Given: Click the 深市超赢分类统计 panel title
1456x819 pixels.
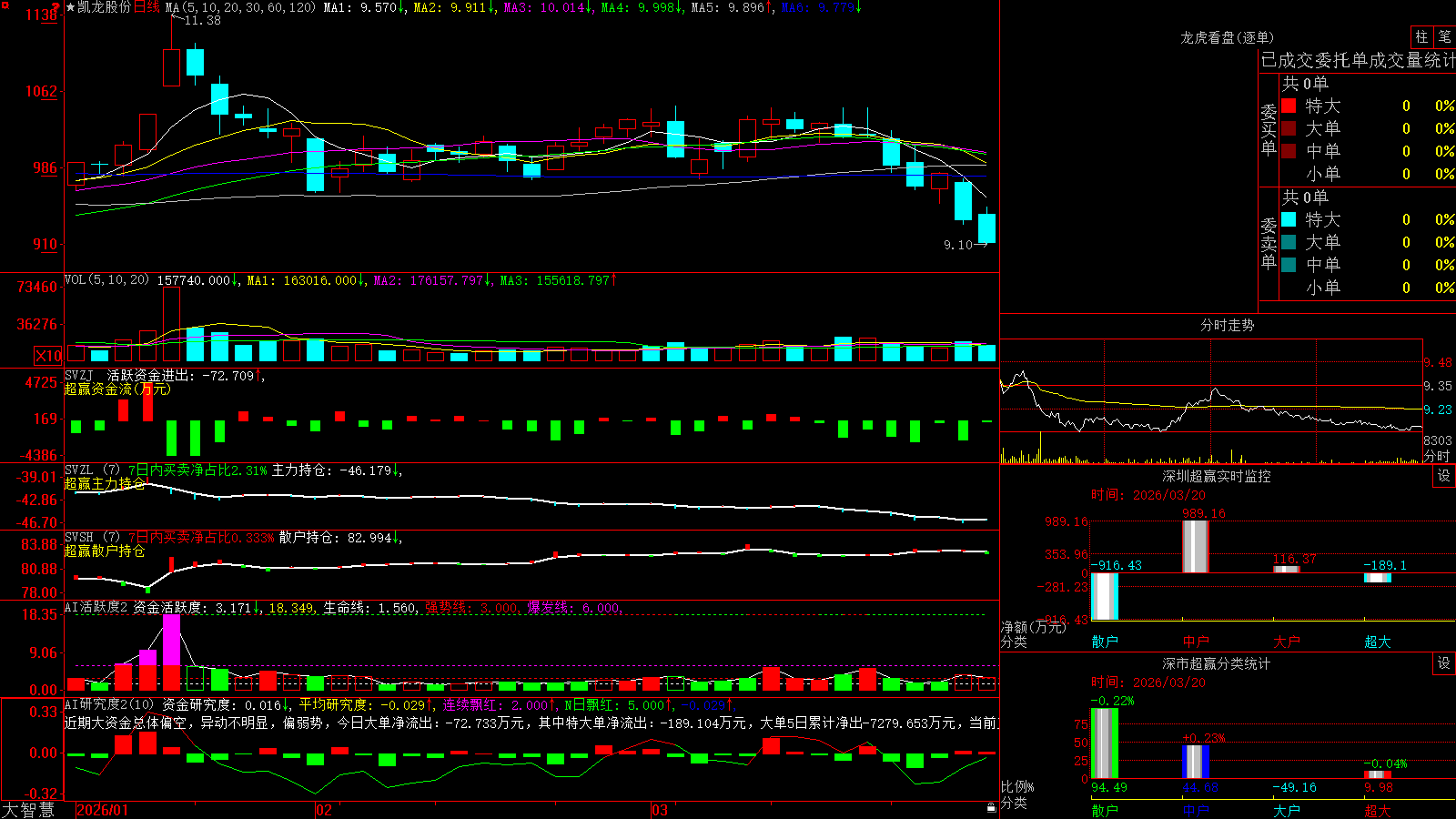Looking at the screenshot, I should [x=1217, y=663].
